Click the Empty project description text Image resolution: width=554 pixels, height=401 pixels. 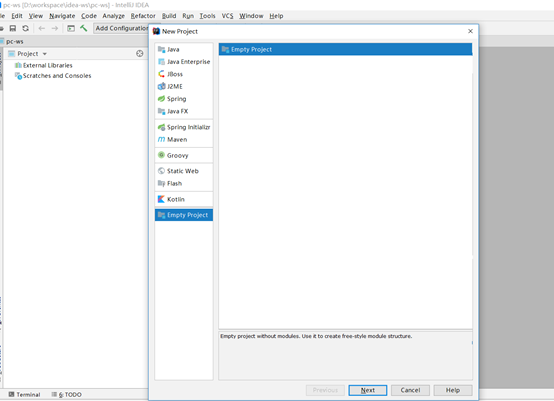pos(316,336)
